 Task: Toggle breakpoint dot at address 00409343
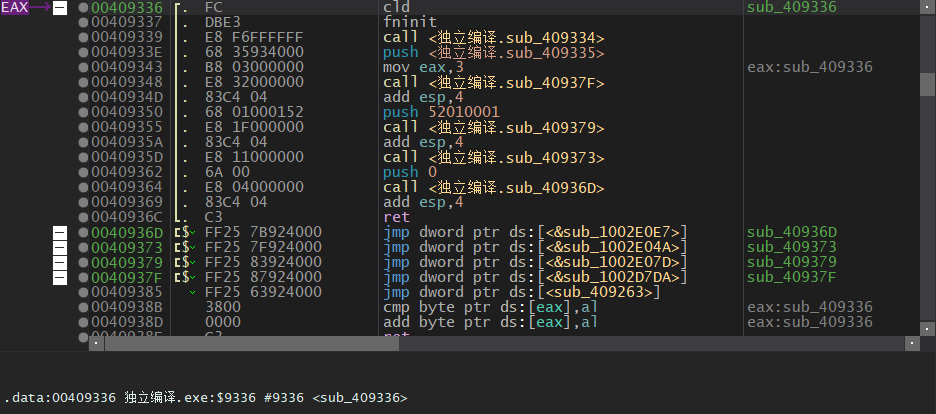(84, 67)
